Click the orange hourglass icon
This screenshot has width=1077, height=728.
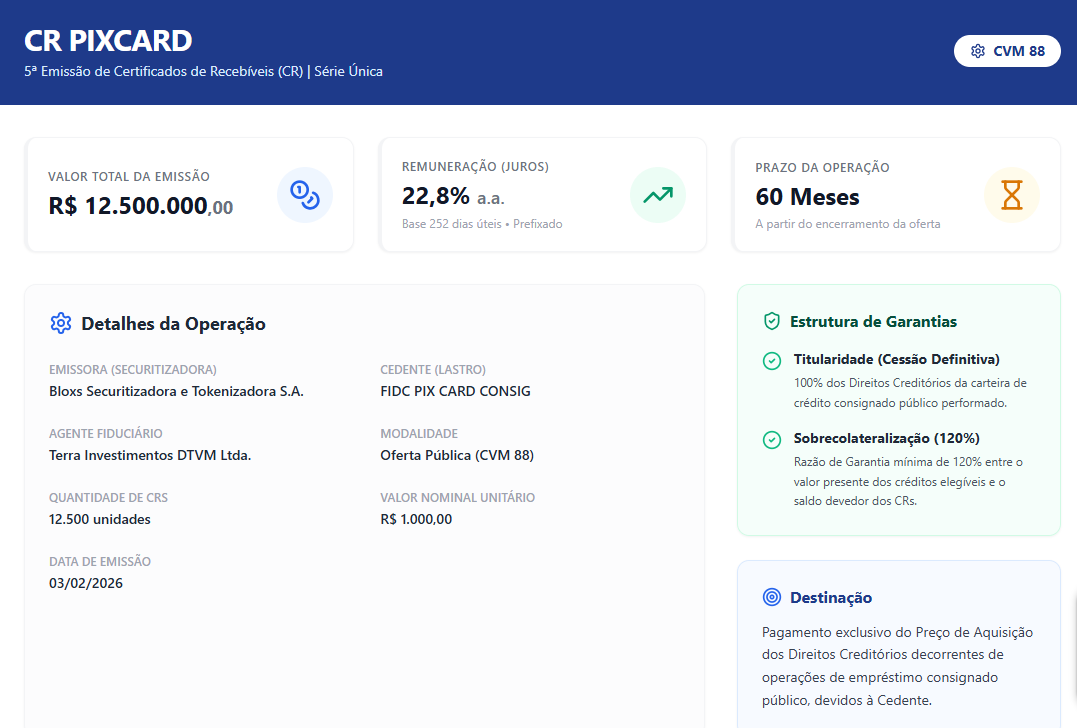coord(1012,195)
